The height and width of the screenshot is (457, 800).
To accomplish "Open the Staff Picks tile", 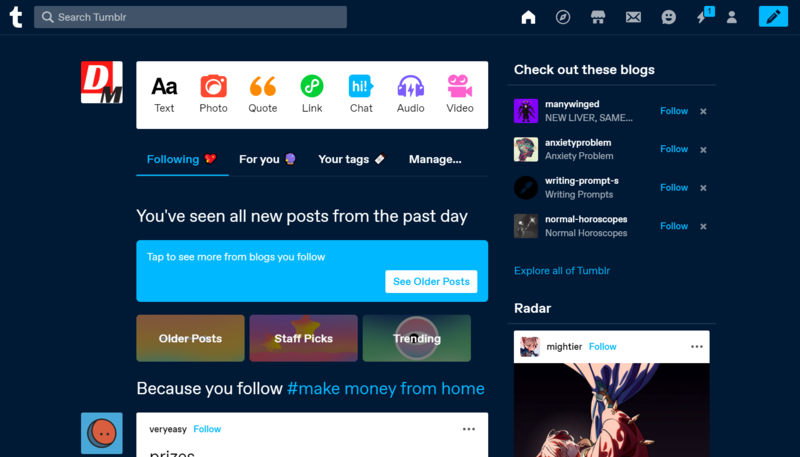I will [x=304, y=338].
